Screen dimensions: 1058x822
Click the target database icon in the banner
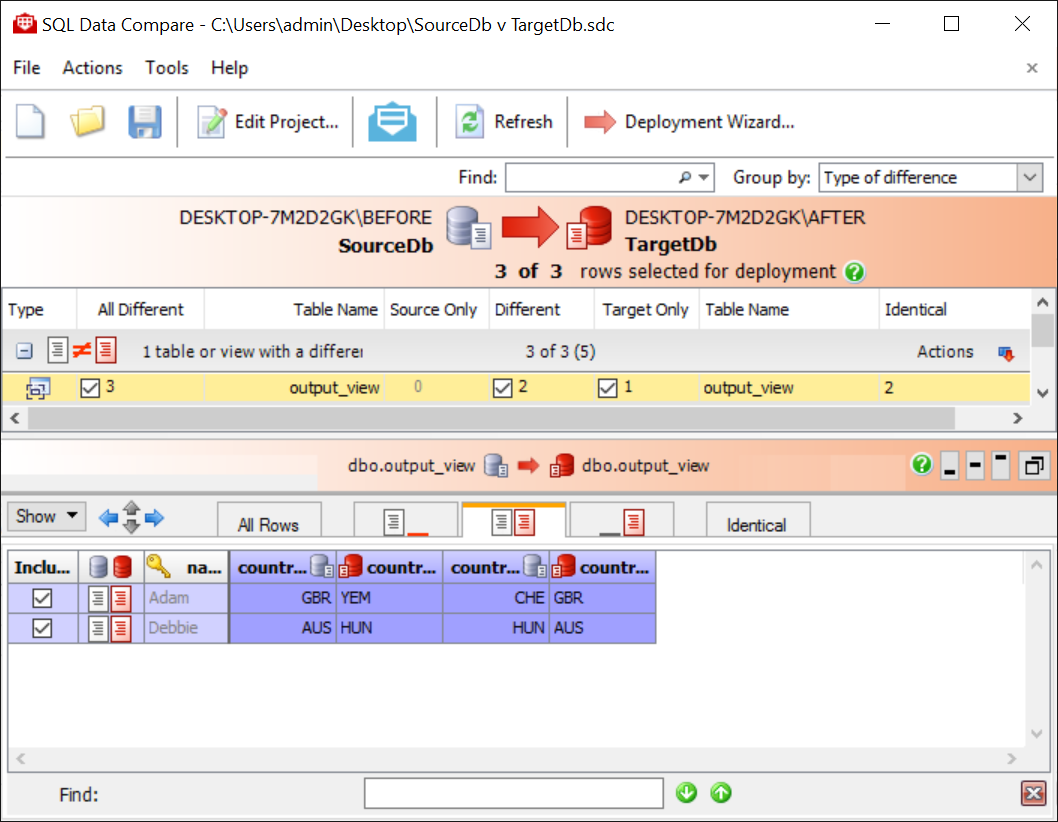589,228
